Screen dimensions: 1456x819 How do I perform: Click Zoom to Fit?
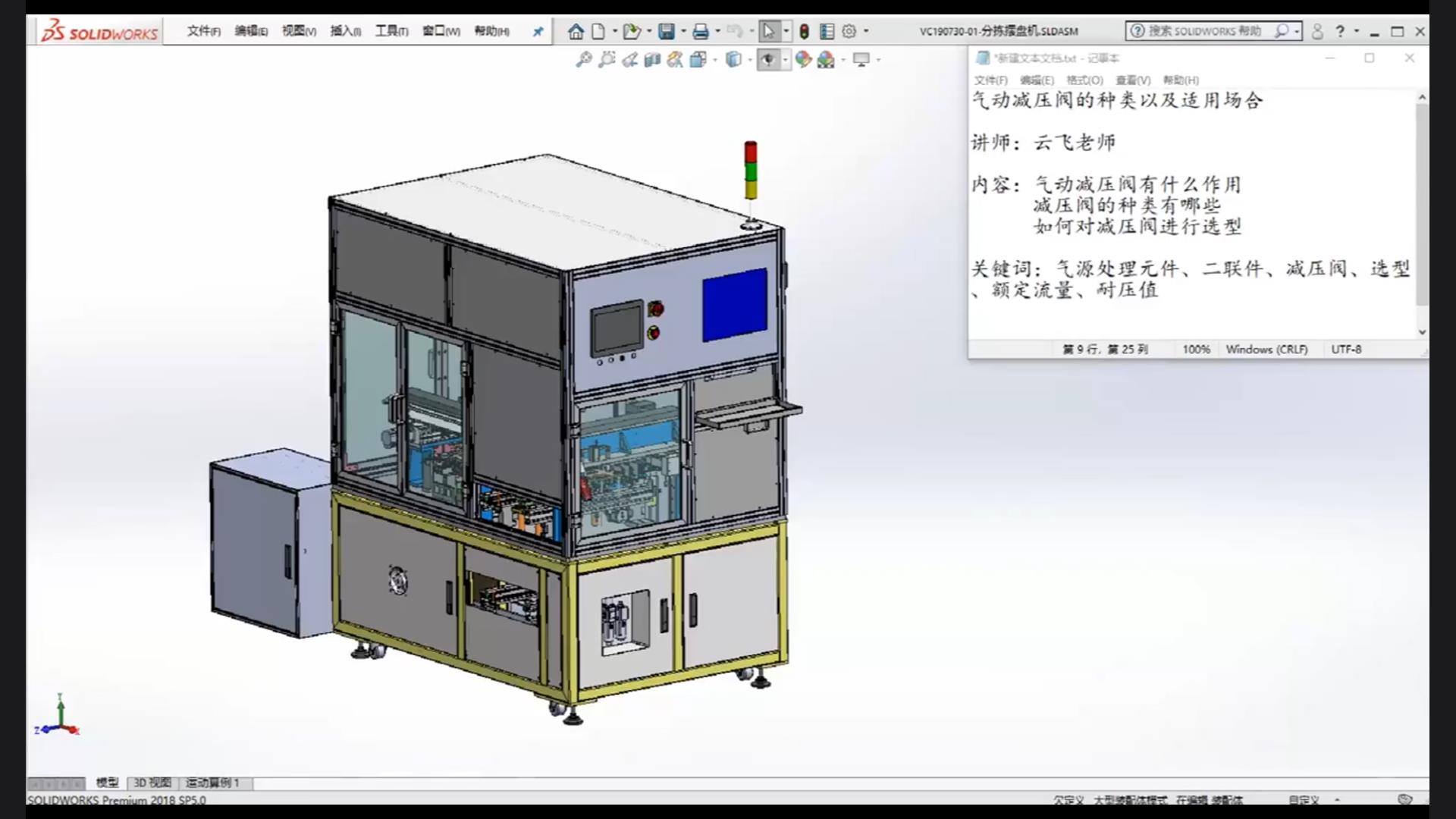pyautogui.click(x=583, y=59)
